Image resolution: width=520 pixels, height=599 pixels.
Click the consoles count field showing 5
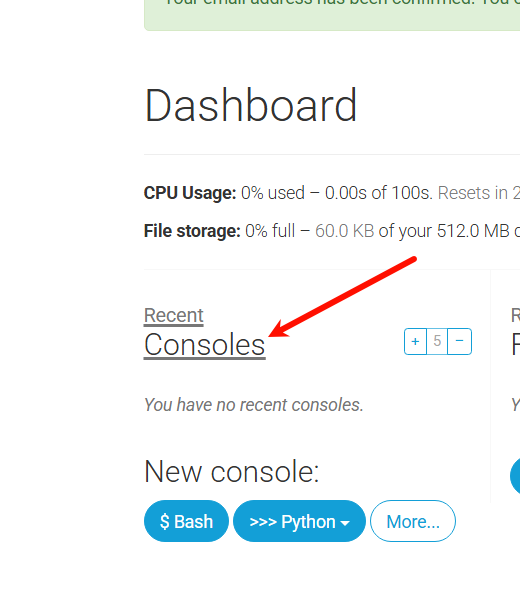[x=437, y=341]
